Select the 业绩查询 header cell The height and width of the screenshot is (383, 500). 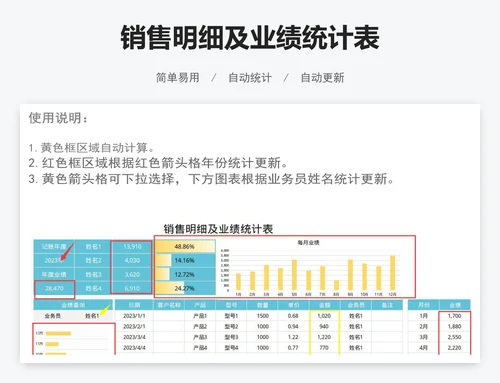coord(73,305)
